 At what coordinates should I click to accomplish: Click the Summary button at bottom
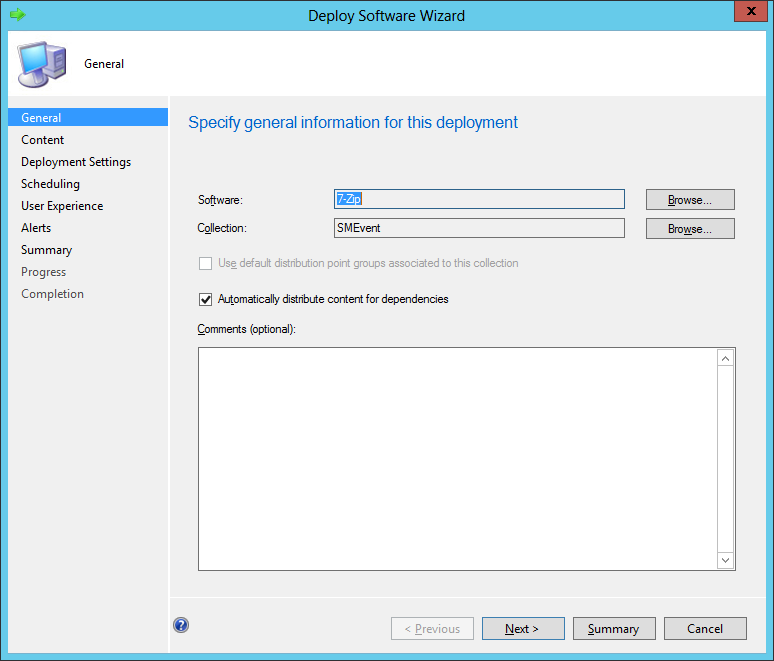point(613,629)
